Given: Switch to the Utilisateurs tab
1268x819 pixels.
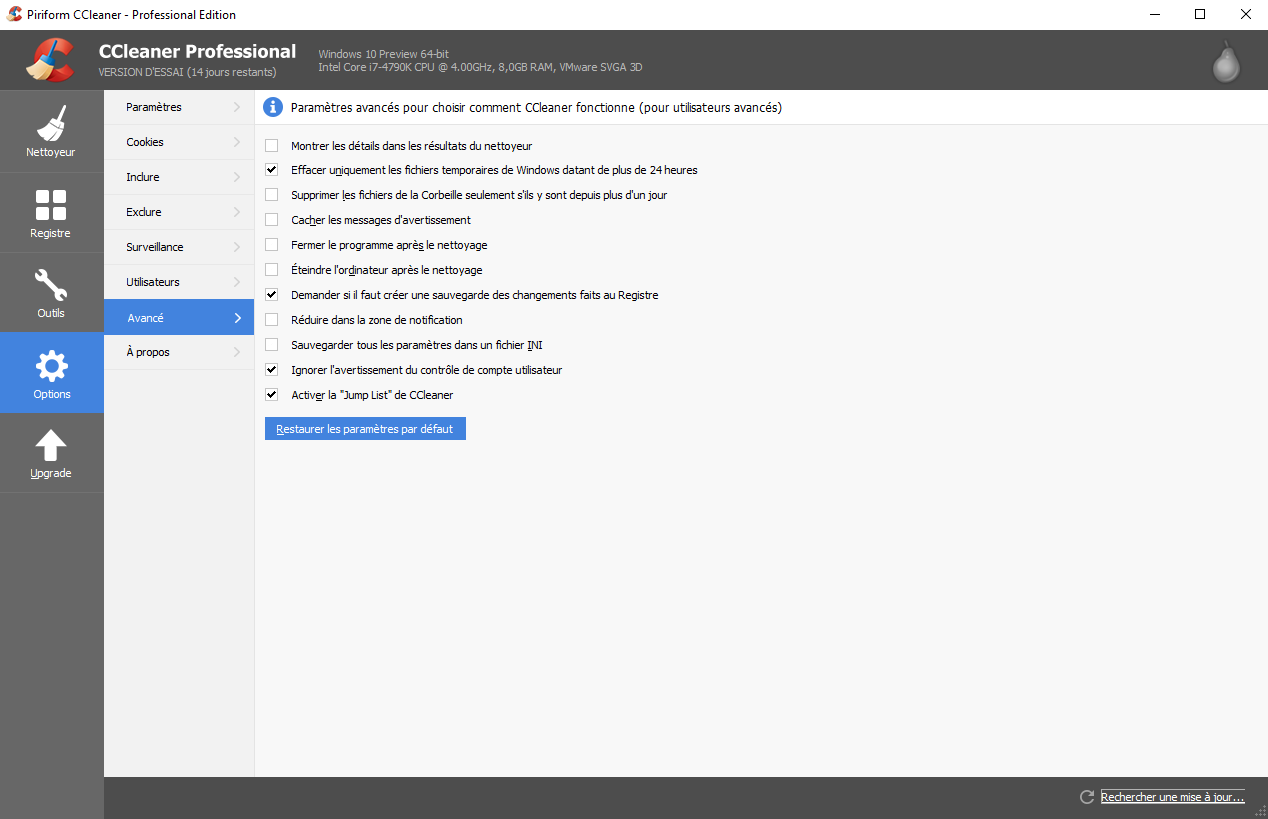Looking at the screenshot, I should (178, 281).
